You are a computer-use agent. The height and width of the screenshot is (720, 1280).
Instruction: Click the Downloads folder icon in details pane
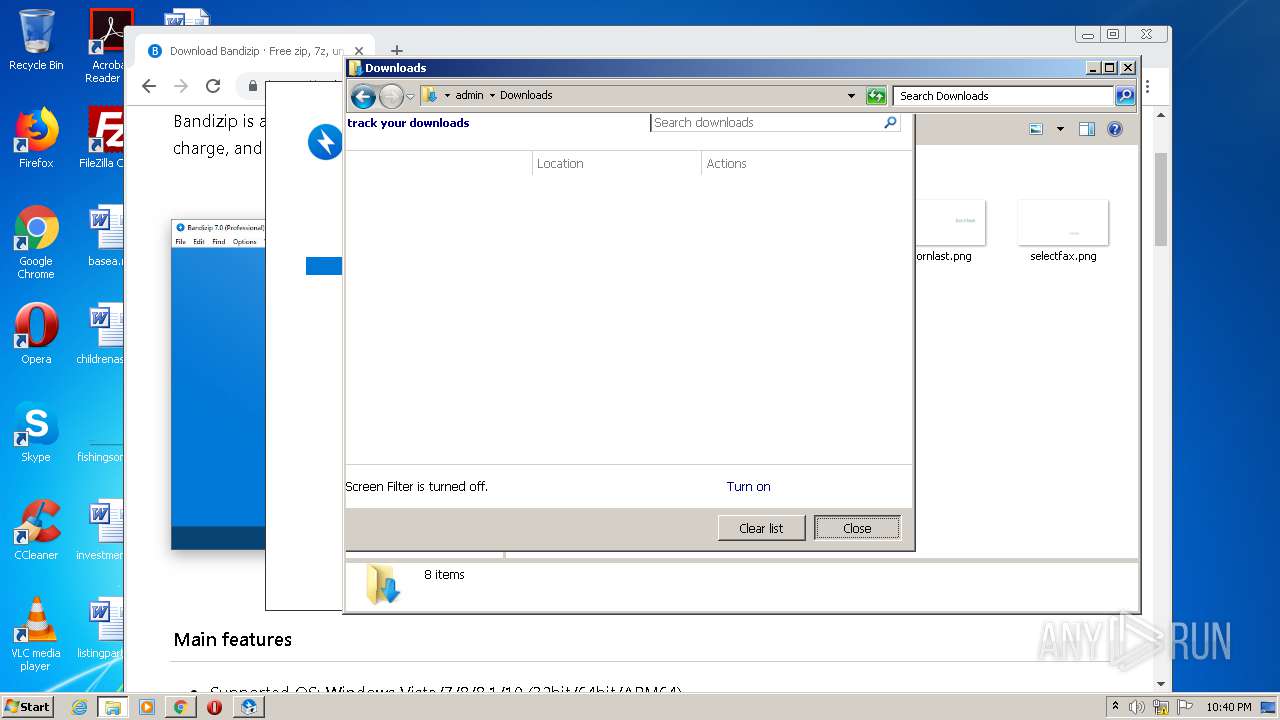click(x=382, y=583)
